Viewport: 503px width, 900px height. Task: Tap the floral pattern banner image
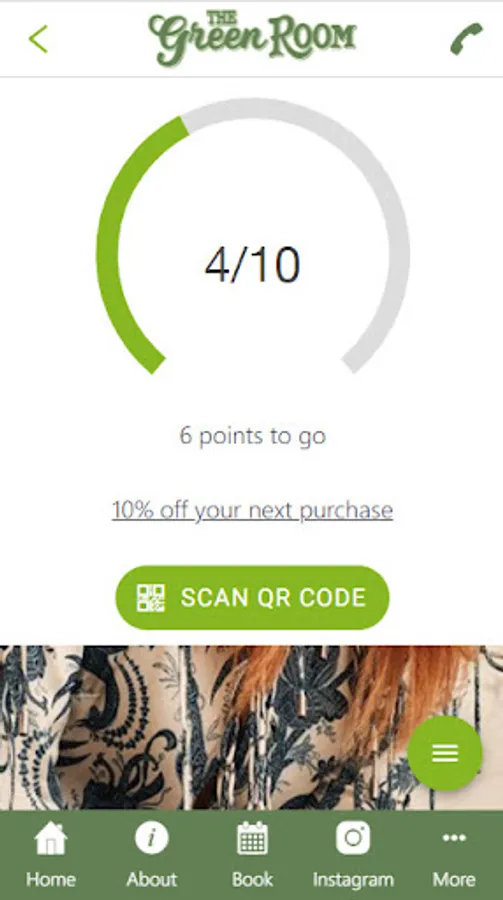pyautogui.click(x=252, y=728)
